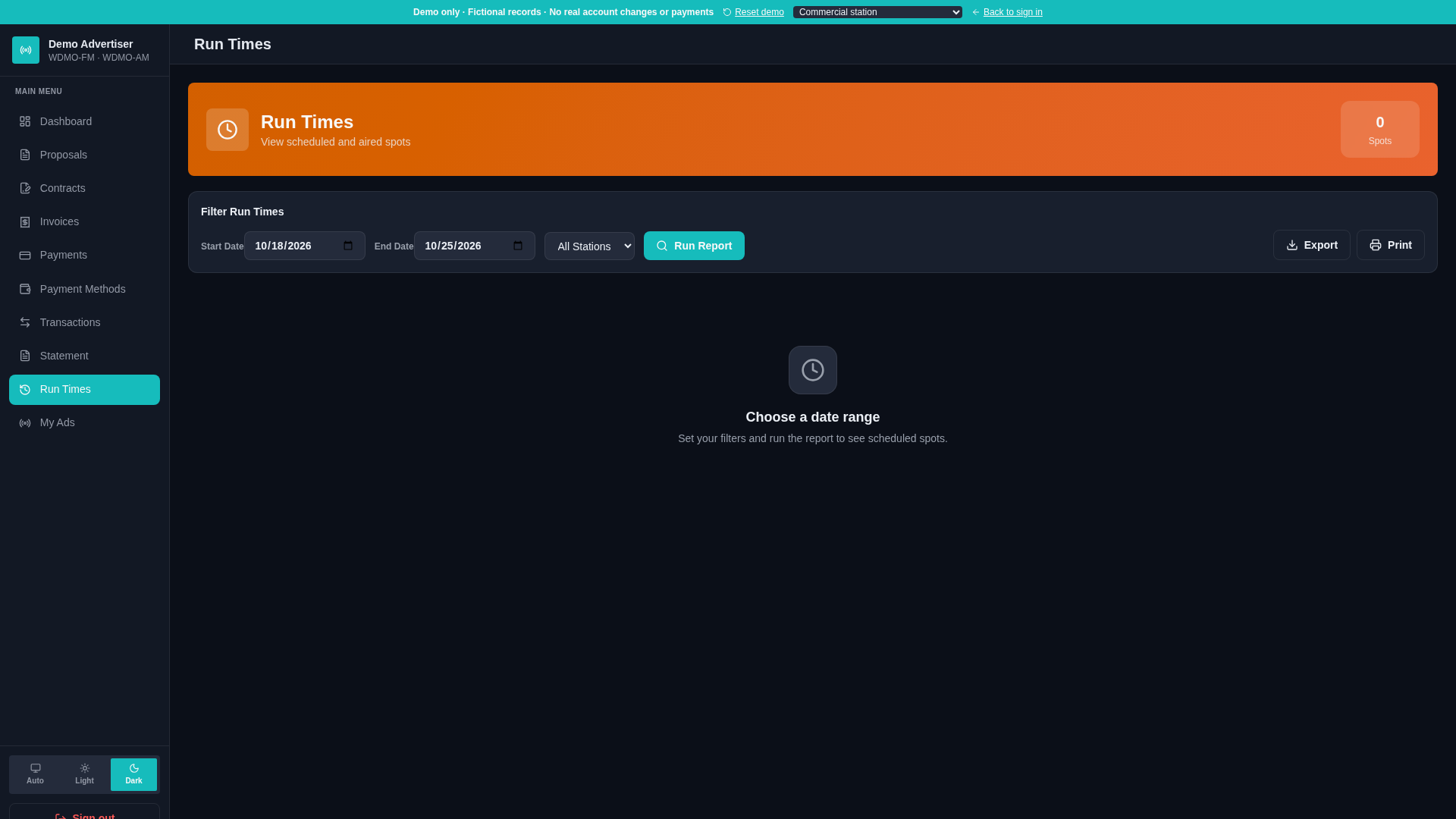Switch theme to Light mode
Screen dimensions: 1456x819
(x=84, y=774)
